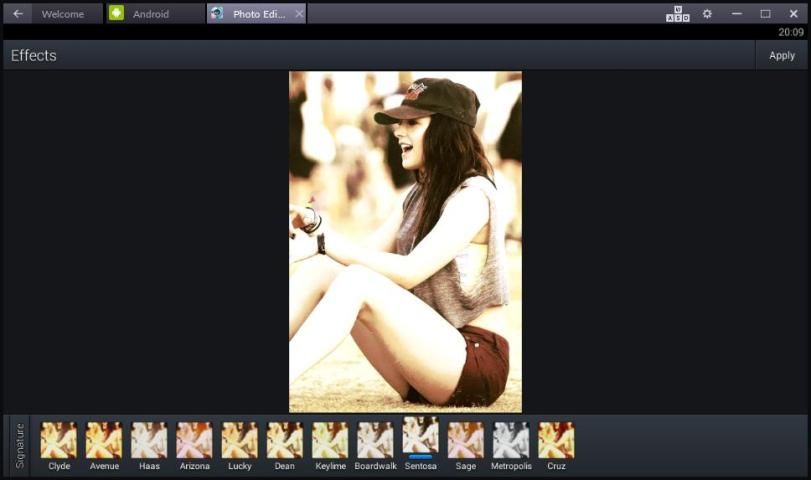Select the Arizona filter thumbnail

pyautogui.click(x=195, y=440)
